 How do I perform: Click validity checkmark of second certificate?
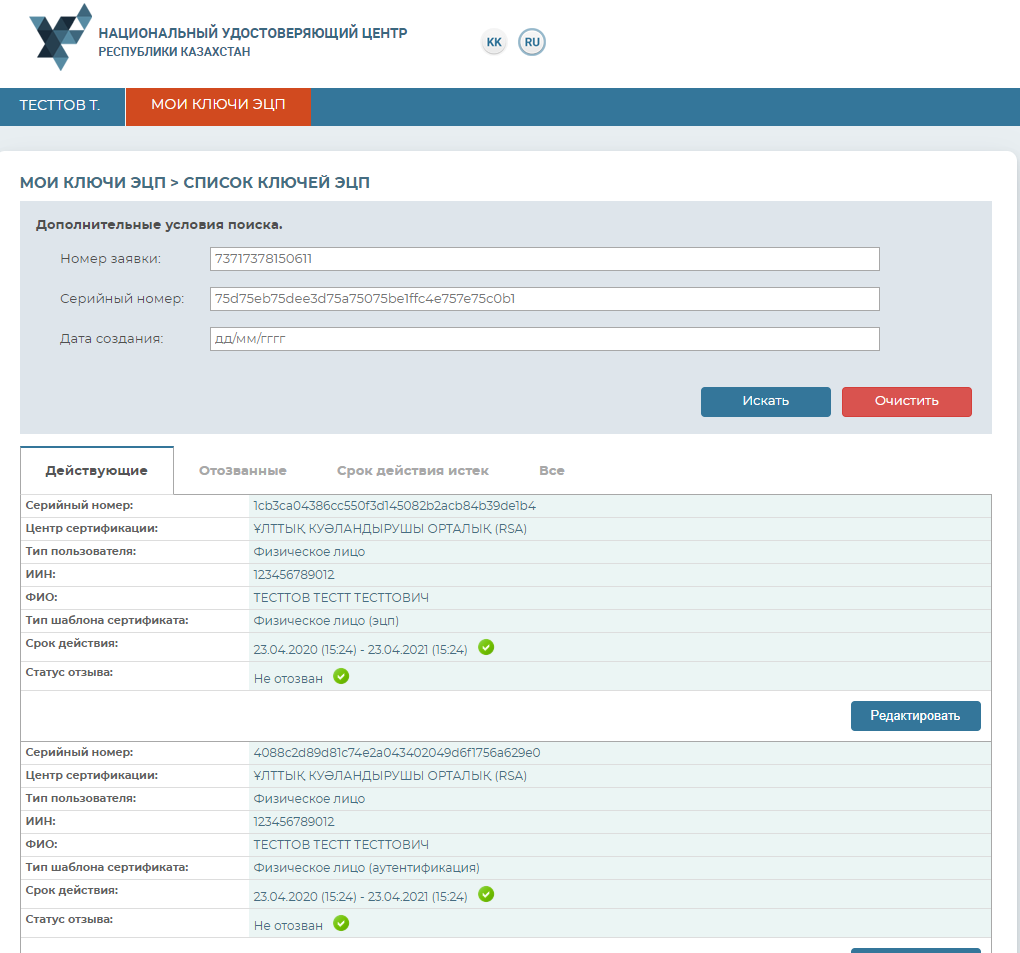[486, 895]
